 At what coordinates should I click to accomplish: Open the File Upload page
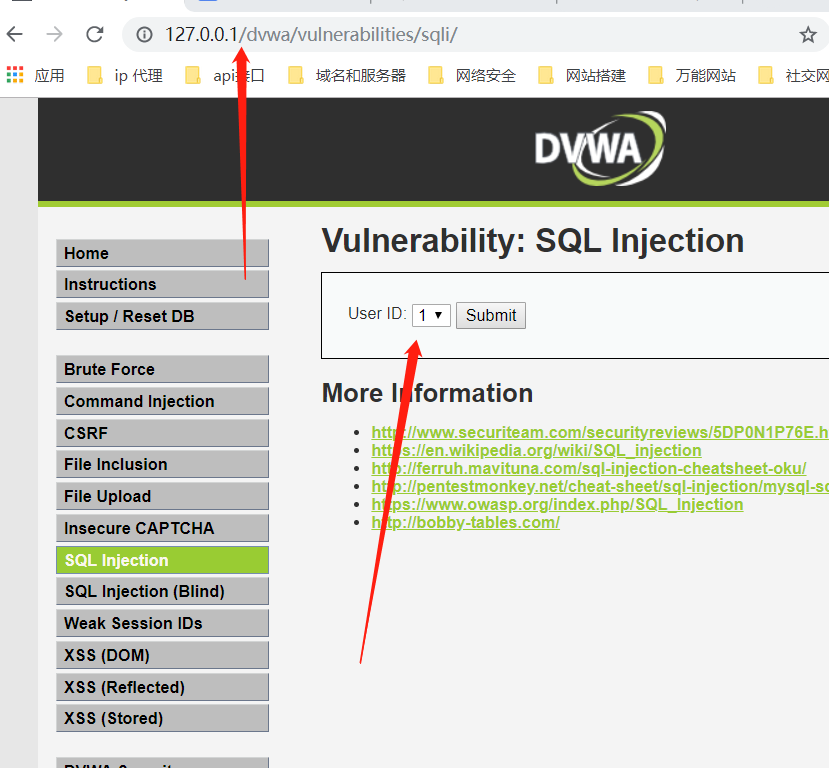[x=162, y=496]
